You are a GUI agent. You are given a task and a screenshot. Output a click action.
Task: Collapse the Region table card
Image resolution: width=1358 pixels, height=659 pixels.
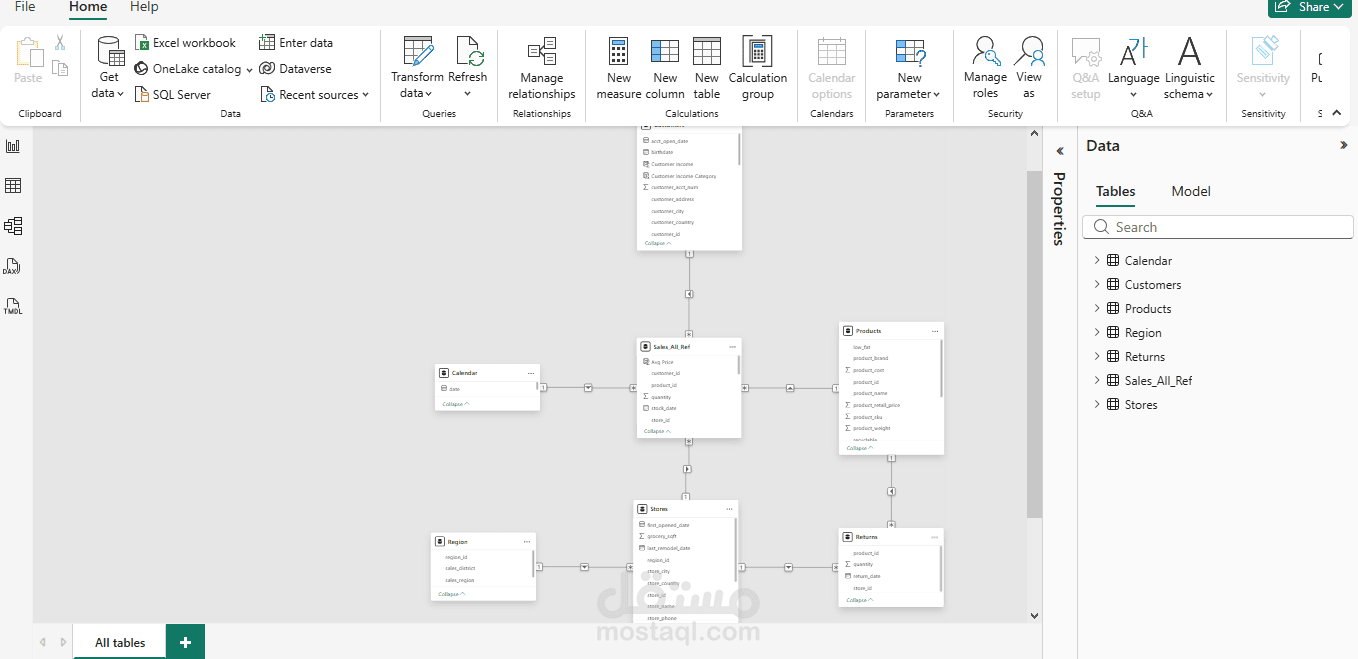[452, 594]
